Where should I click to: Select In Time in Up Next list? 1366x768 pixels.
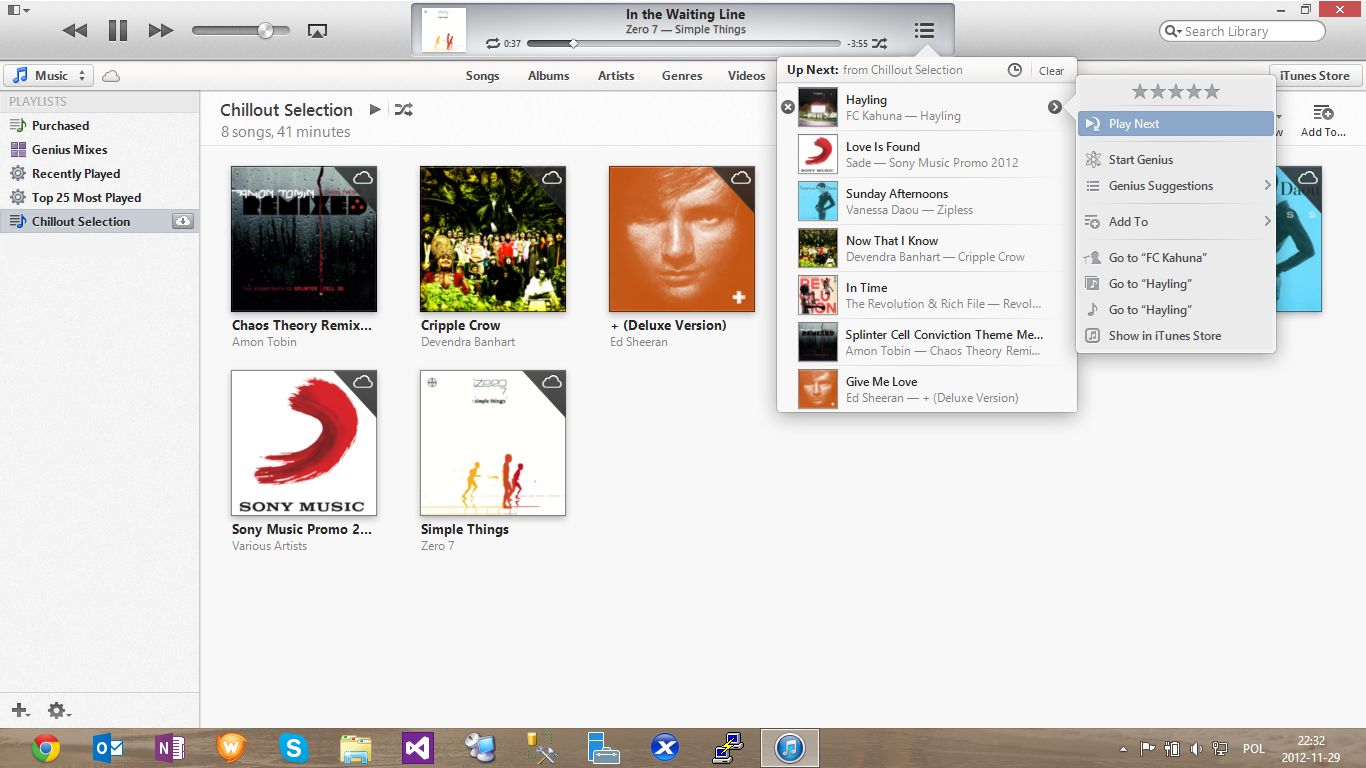[x=927, y=295]
